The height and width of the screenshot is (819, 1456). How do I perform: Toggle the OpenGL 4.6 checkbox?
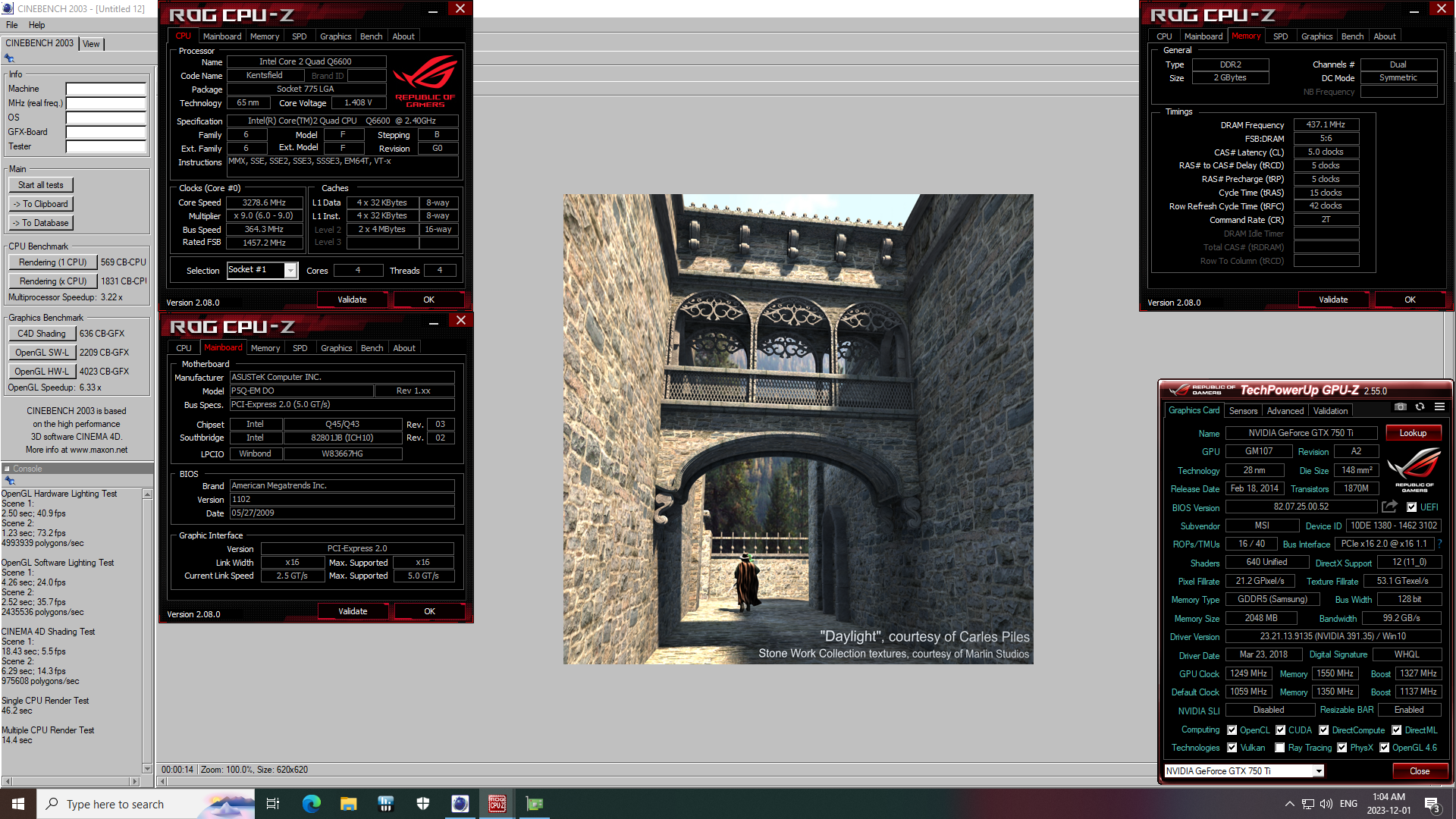tap(1384, 748)
